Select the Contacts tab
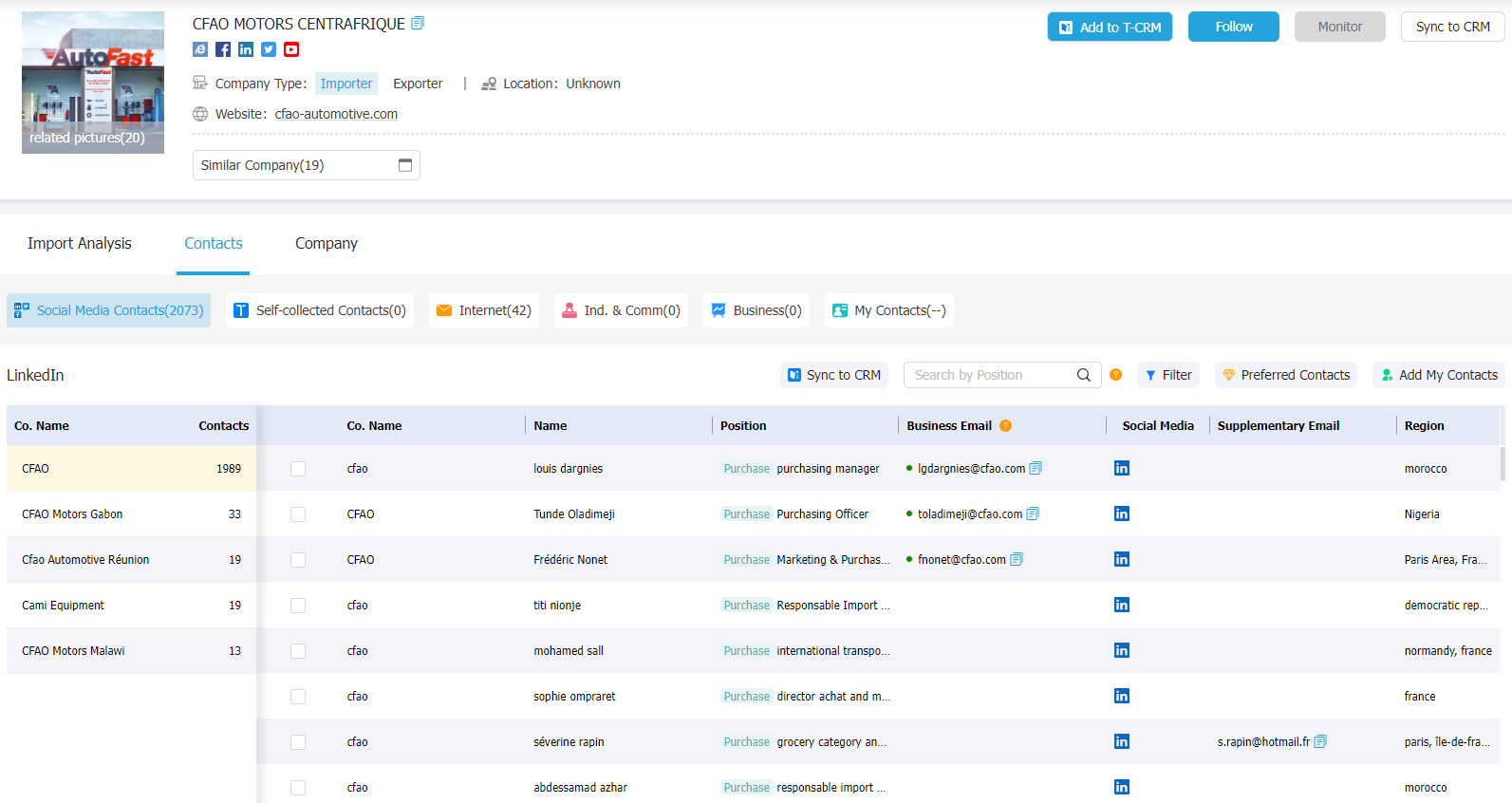Viewport: 1512px width, 803px height. [214, 243]
